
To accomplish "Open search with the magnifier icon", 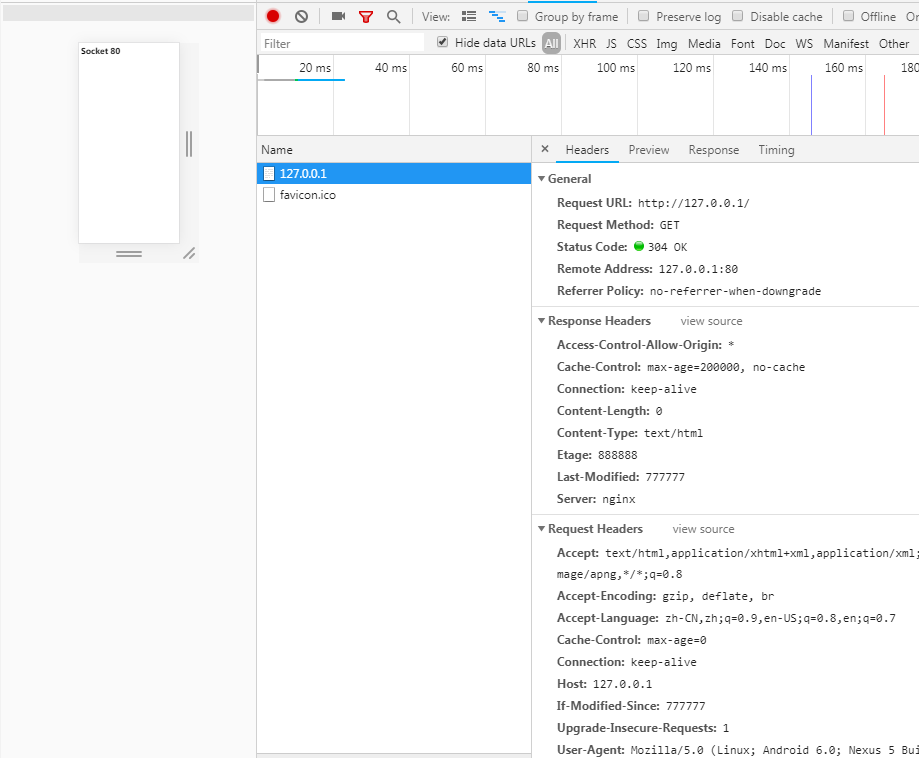I will pyautogui.click(x=393, y=16).
